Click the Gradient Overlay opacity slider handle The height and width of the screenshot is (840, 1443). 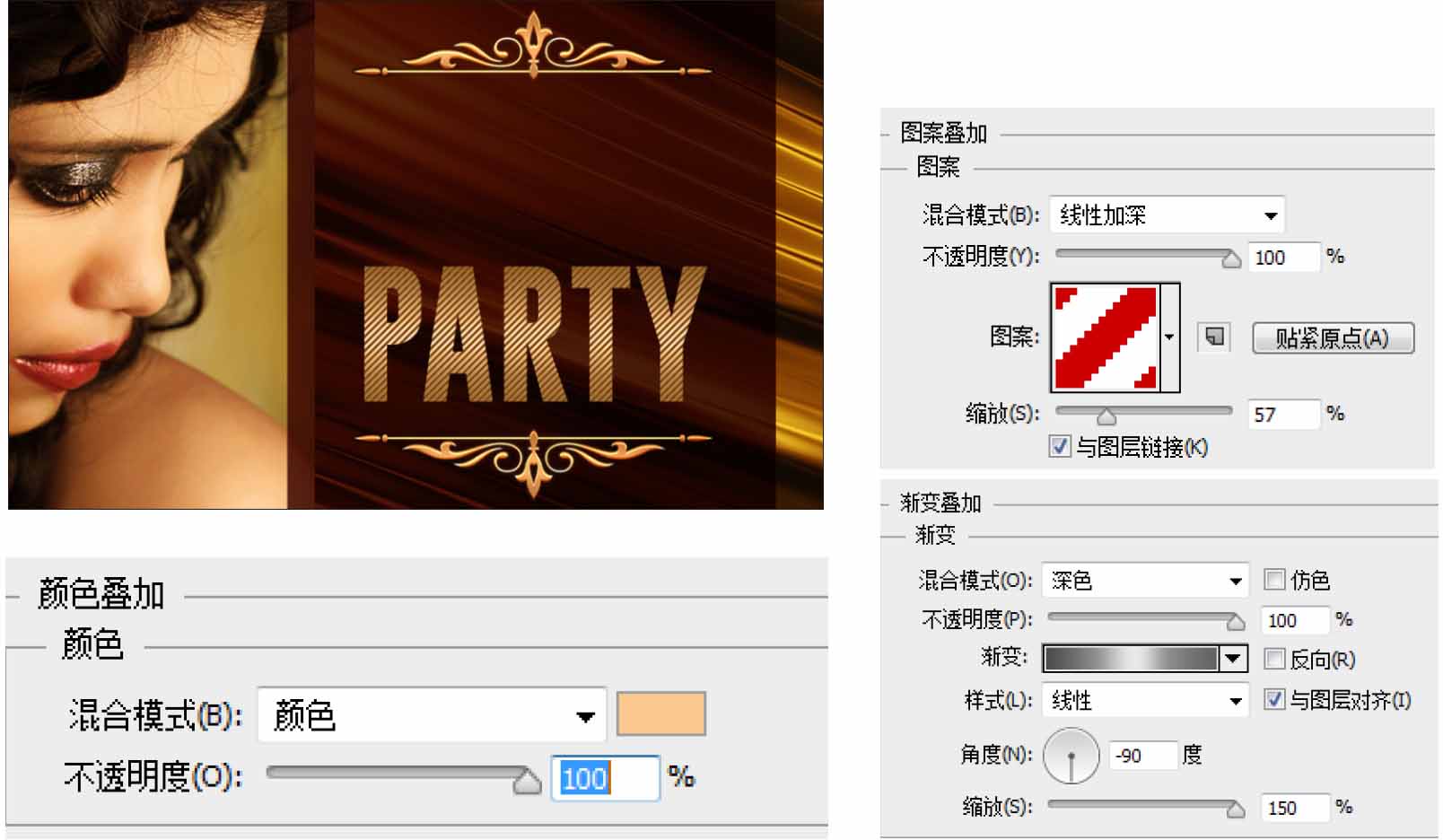1236,622
